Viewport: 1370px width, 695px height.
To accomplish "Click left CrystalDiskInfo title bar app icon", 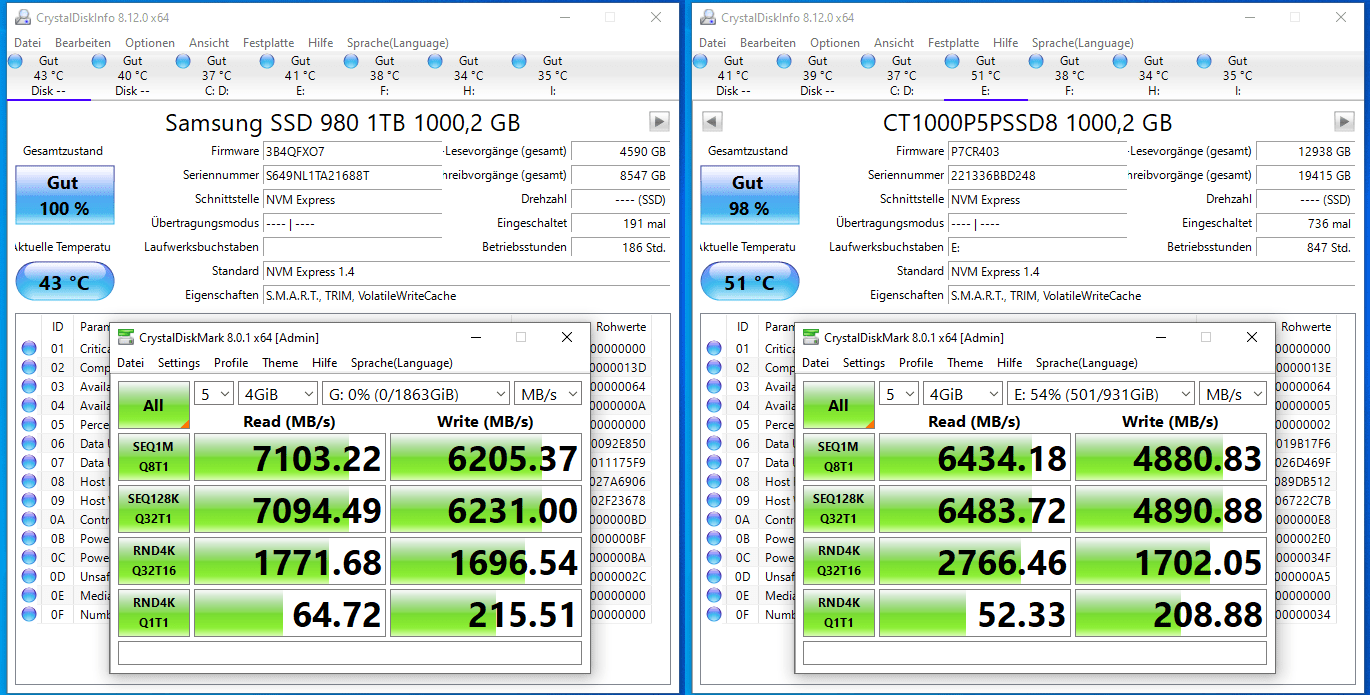I will pos(22,17).
